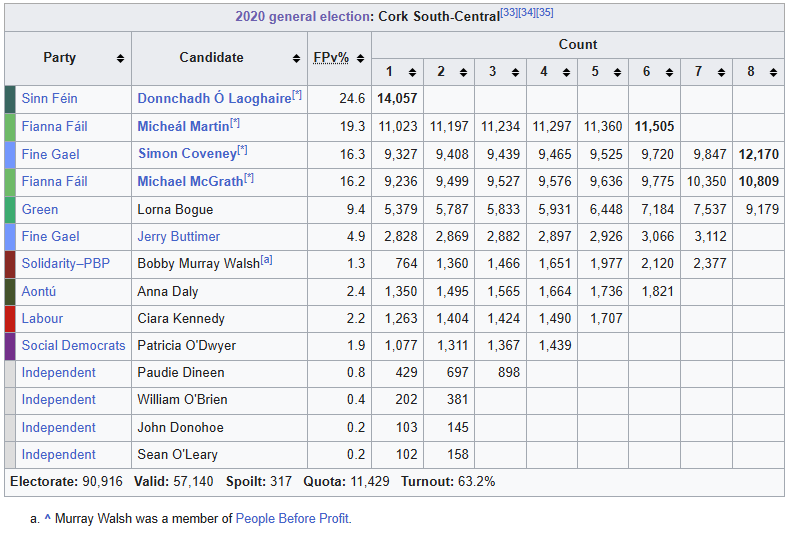The image size is (789, 533).
Task: Open Independent link in William O'Brien row
Action: click(58, 400)
